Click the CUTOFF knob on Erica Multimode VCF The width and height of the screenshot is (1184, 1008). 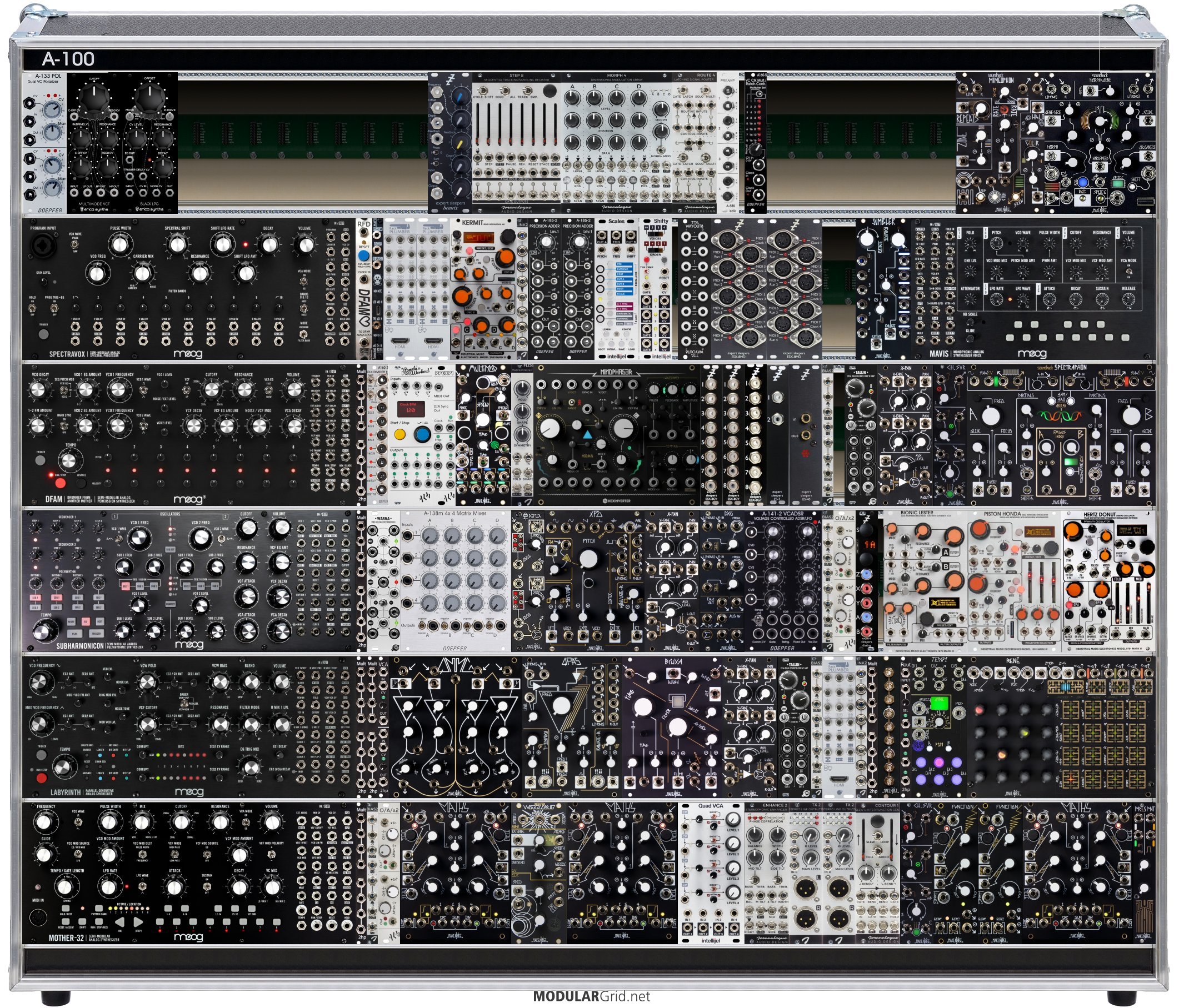pyautogui.click(x=95, y=98)
